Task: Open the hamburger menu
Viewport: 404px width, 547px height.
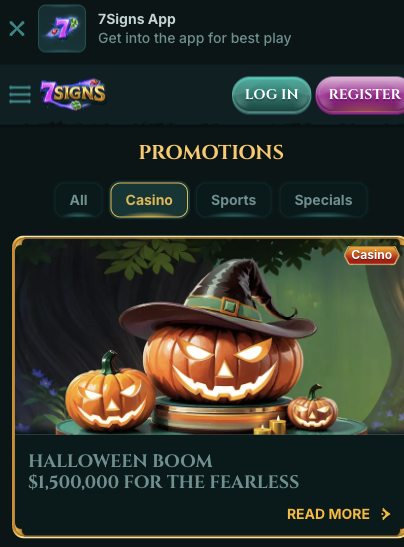Action: 20,94
